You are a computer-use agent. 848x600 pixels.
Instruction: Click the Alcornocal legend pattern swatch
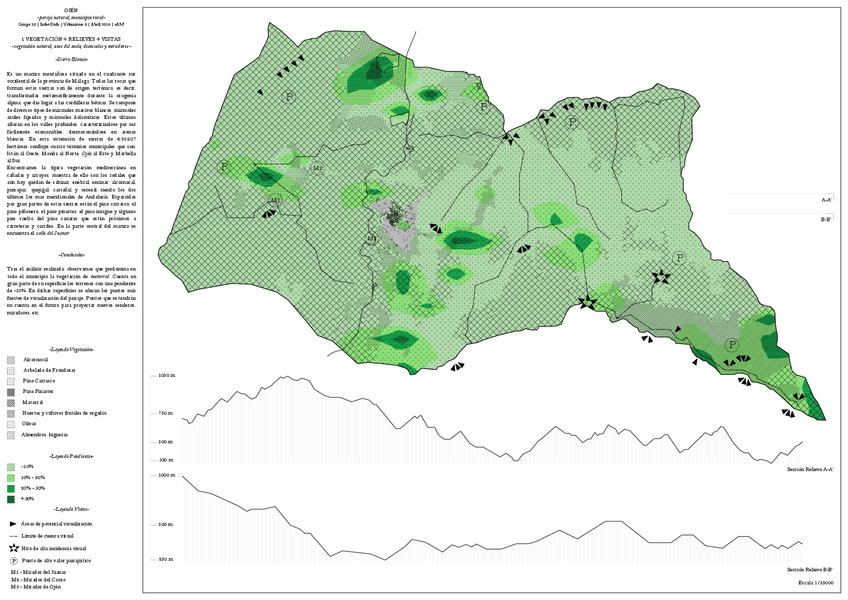[10, 359]
